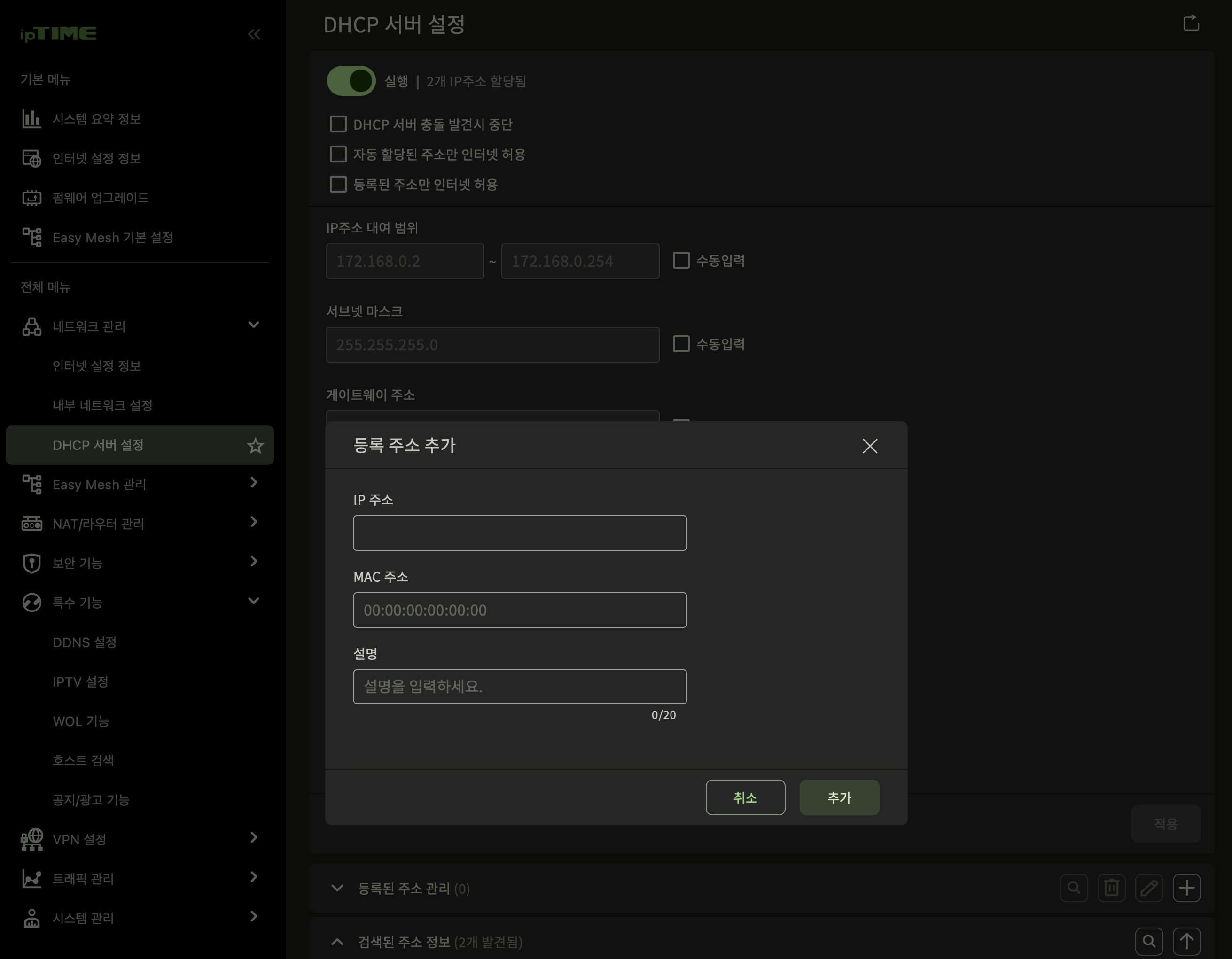
Task: Check 수동입력 next to subnet mask
Action: [681, 344]
